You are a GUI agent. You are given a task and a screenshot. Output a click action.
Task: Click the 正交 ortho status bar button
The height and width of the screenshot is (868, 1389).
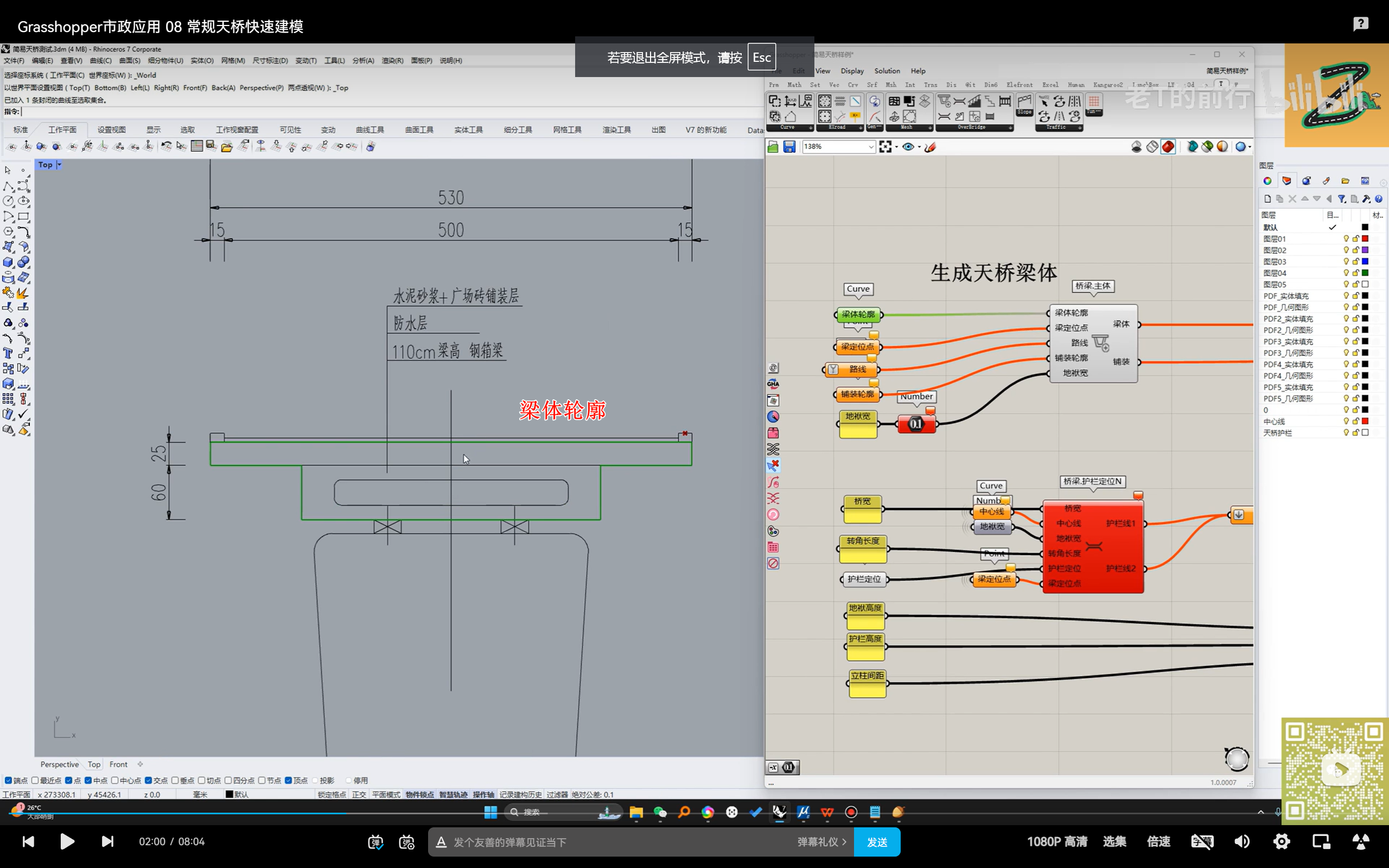tap(359, 795)
